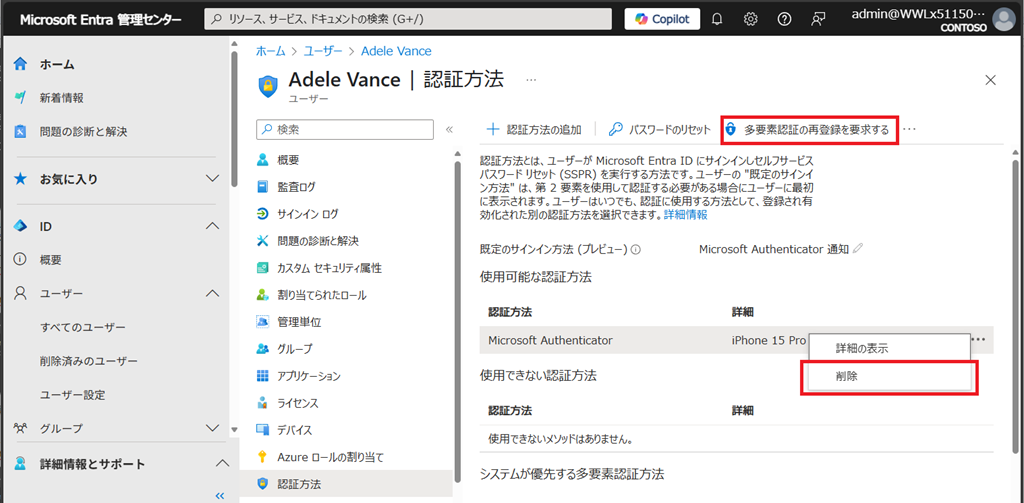Screen dimensions: 1024x503
Task: Collapse the 詳細情報とサポート section chevron
Action: [222, 464]
